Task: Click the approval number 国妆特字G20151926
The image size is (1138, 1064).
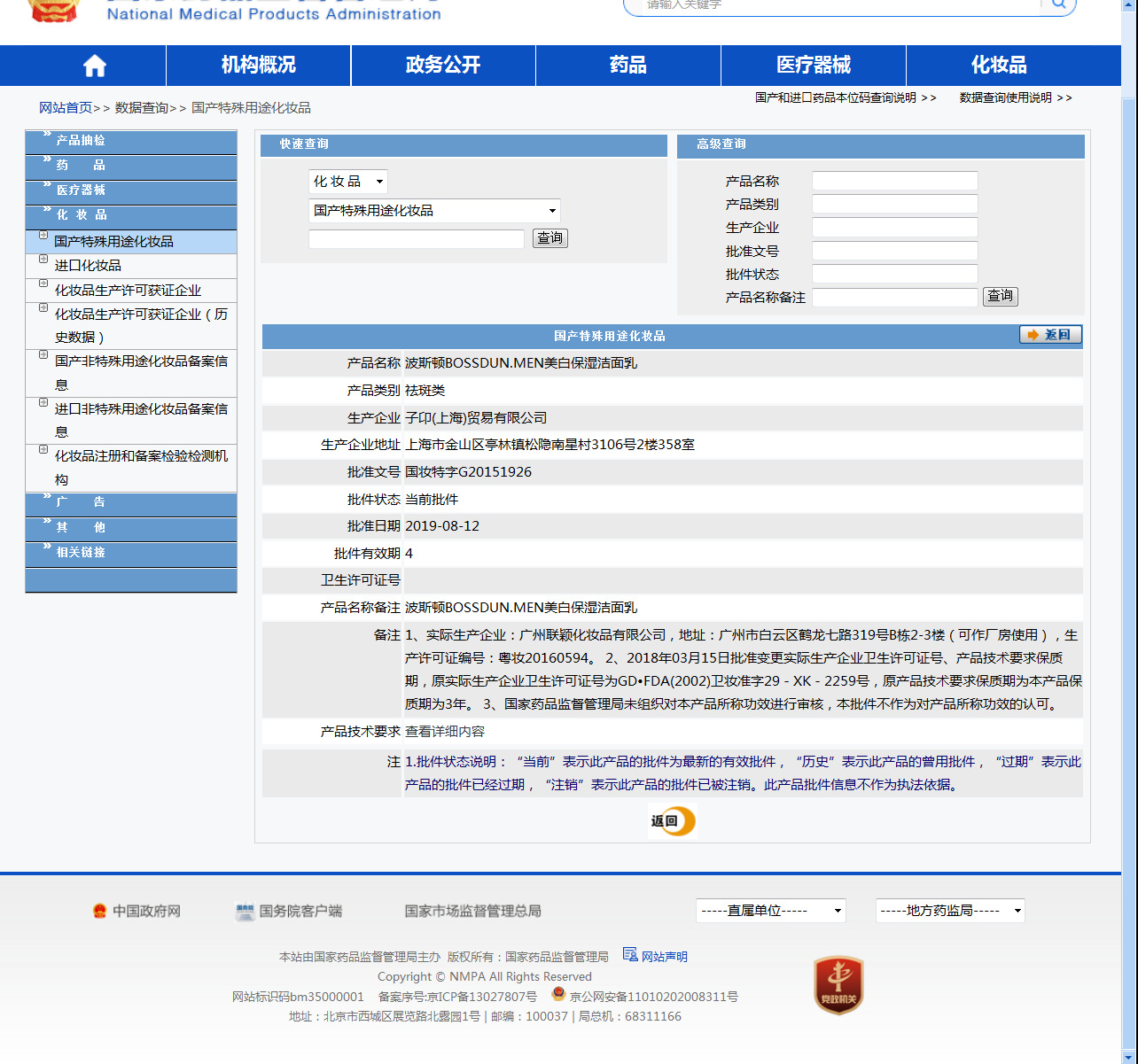Action: (x=469, y=472)
